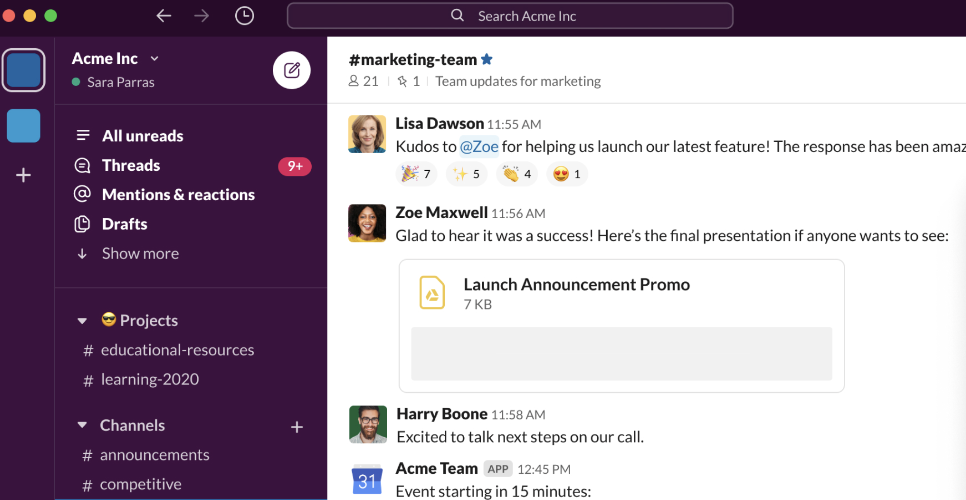
Task: Switch to the light blue workspace
Action: click(23, 126)
